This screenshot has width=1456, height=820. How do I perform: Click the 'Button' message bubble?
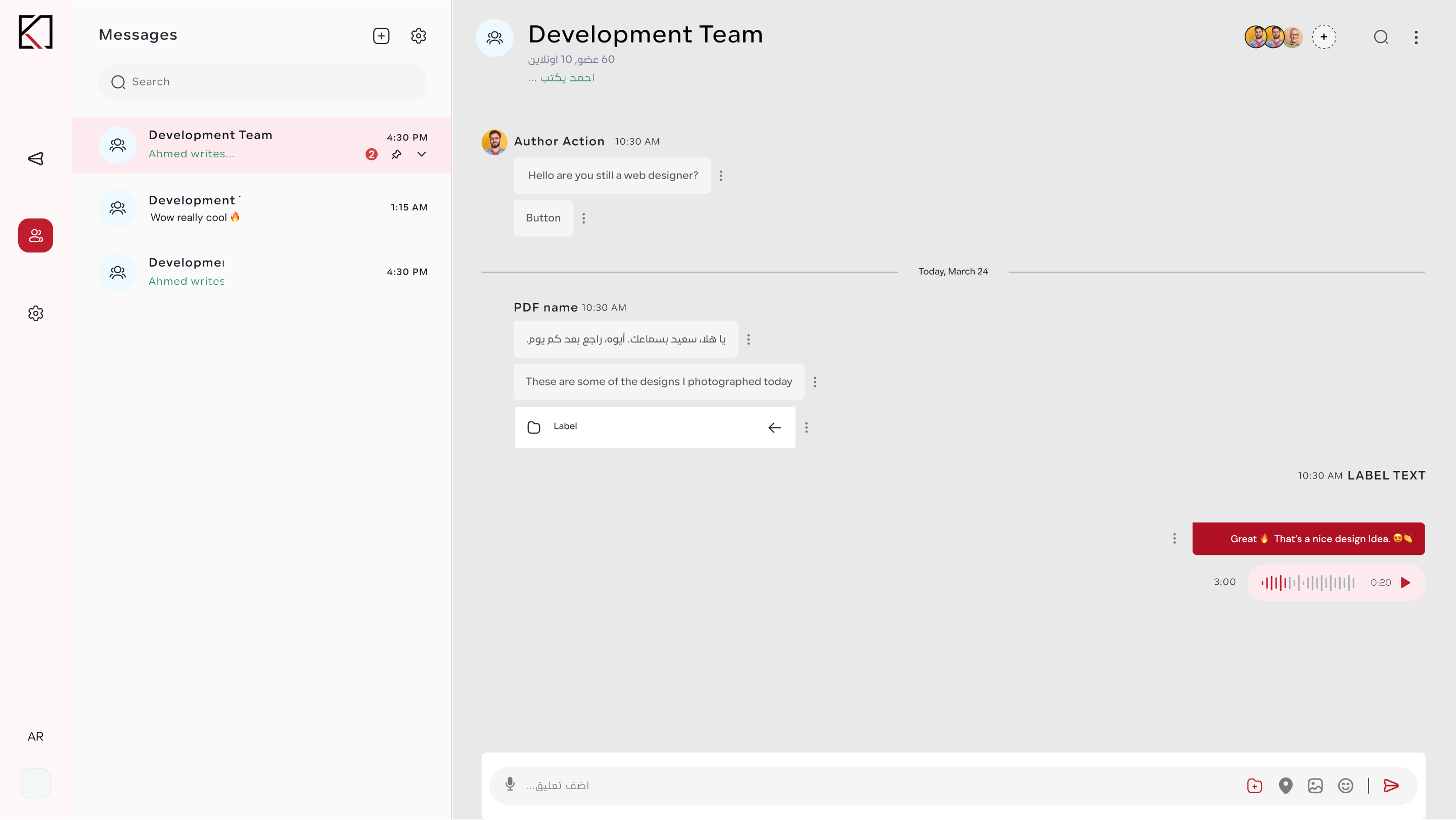click(x=542, y=219)
